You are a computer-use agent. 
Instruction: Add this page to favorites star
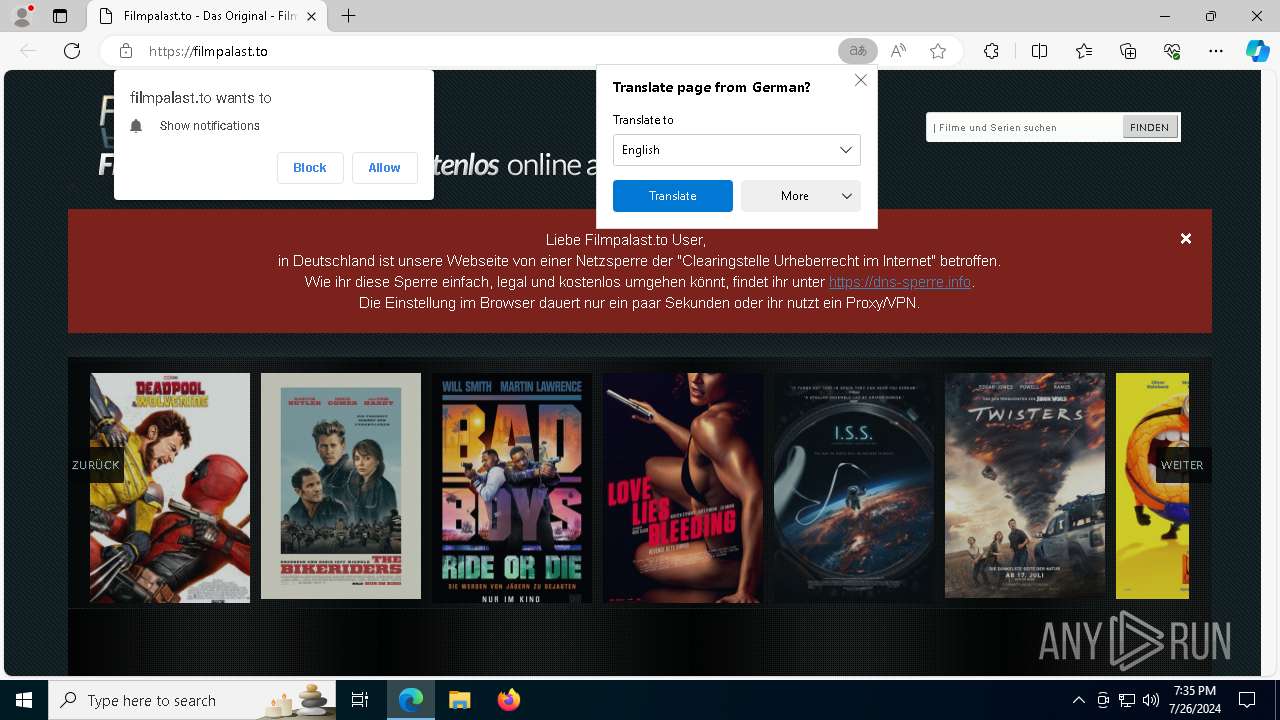point(938,51)
